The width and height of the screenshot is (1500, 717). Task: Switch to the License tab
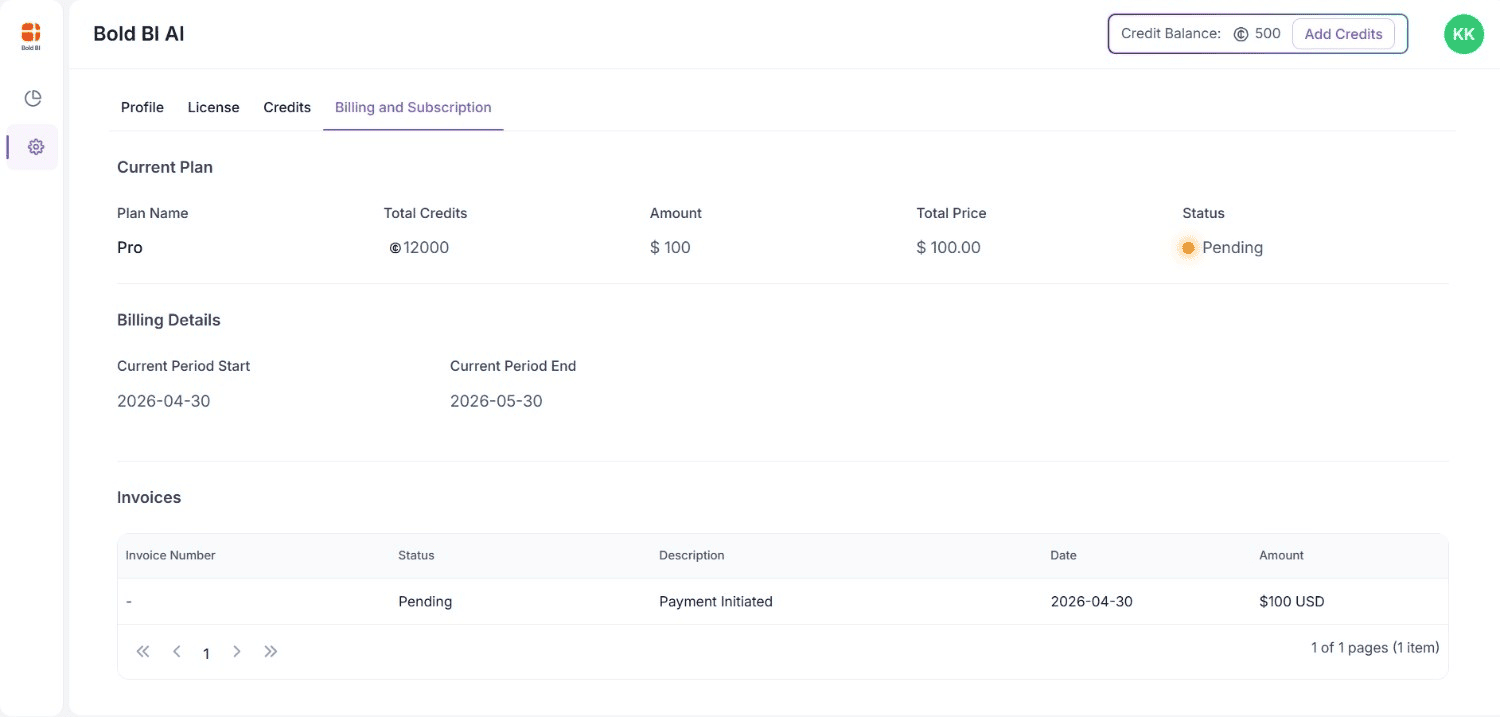point(213,107)
